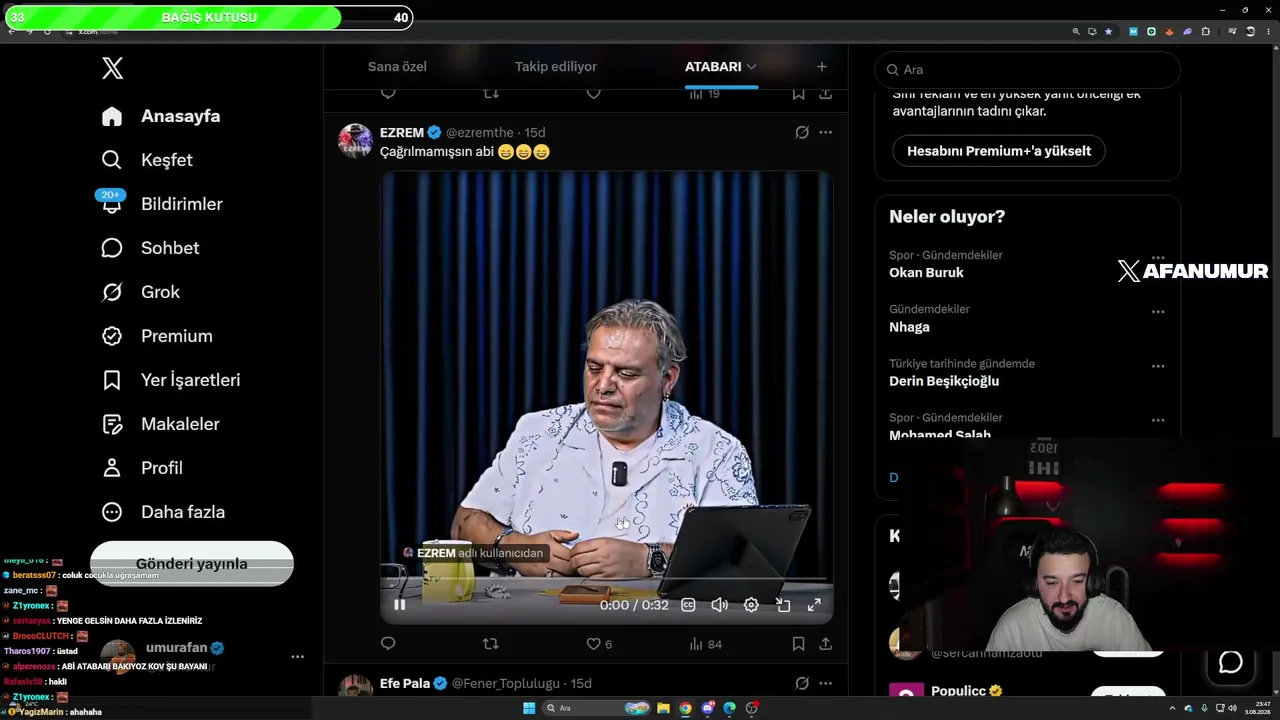Click the browser bookmark star icon
This screenshot has height=720, width=1280.
pos(1108,32)
